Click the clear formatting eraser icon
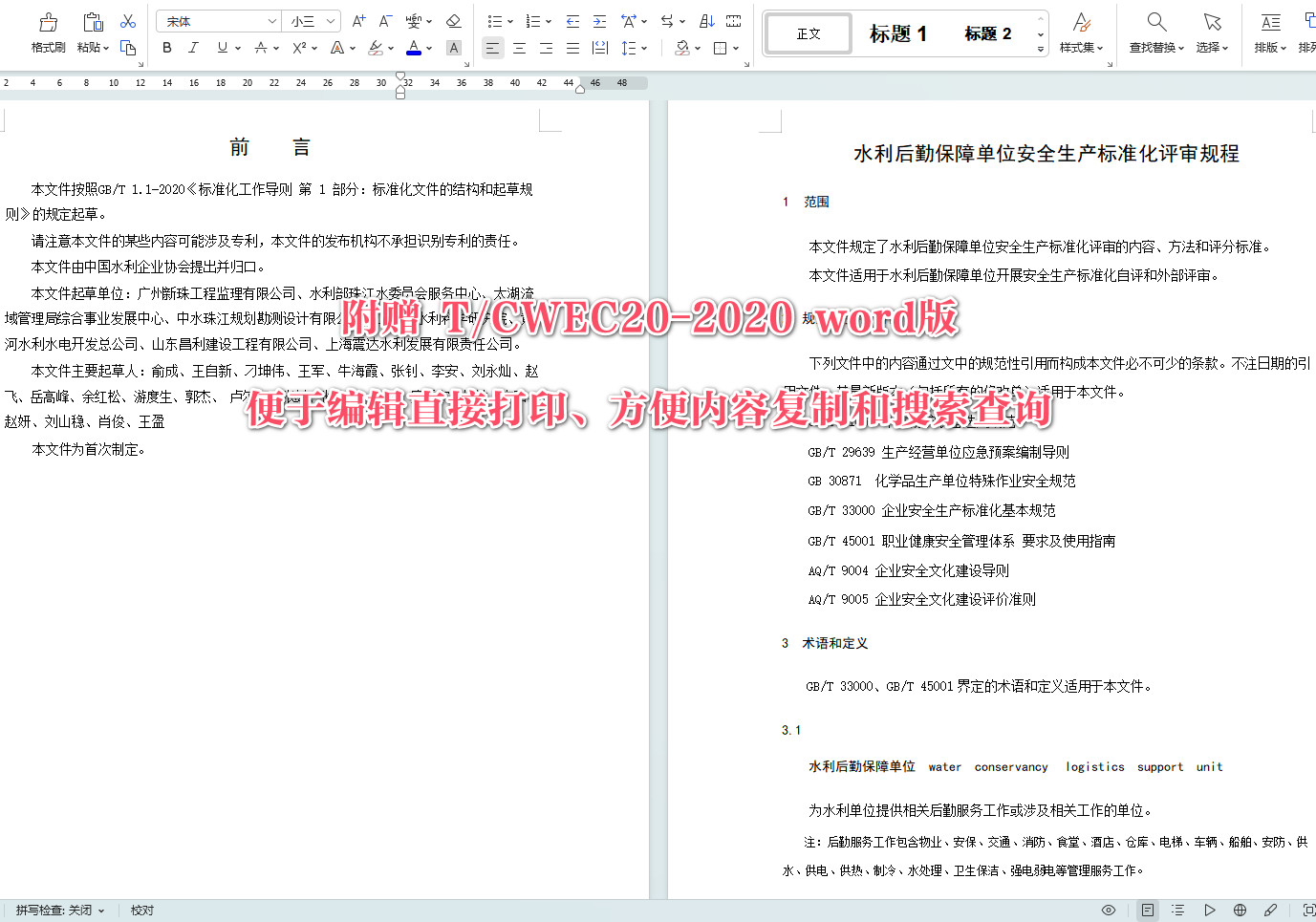 click(453, 19)
